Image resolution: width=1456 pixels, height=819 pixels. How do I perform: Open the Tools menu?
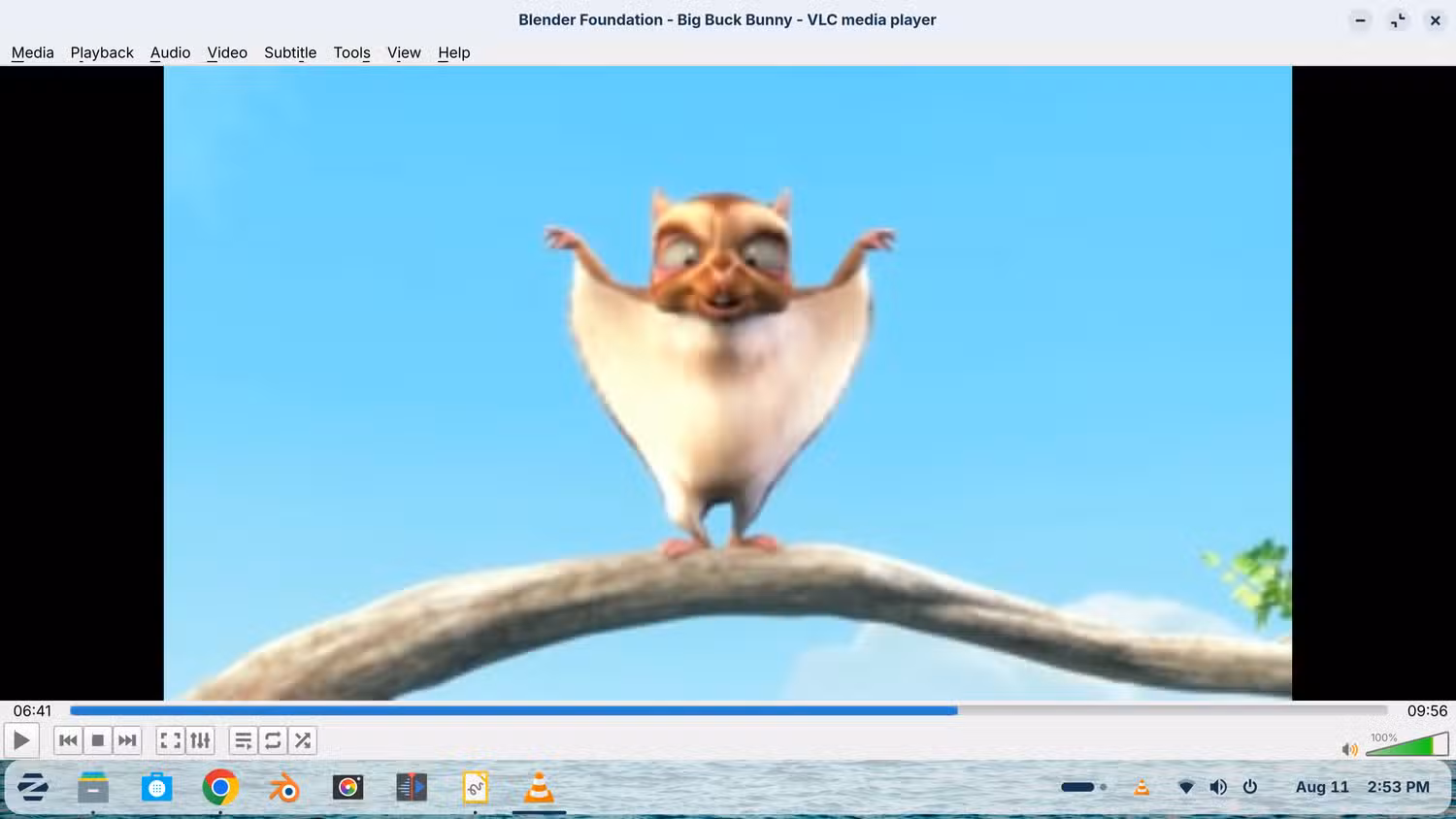tap(351, 52)
